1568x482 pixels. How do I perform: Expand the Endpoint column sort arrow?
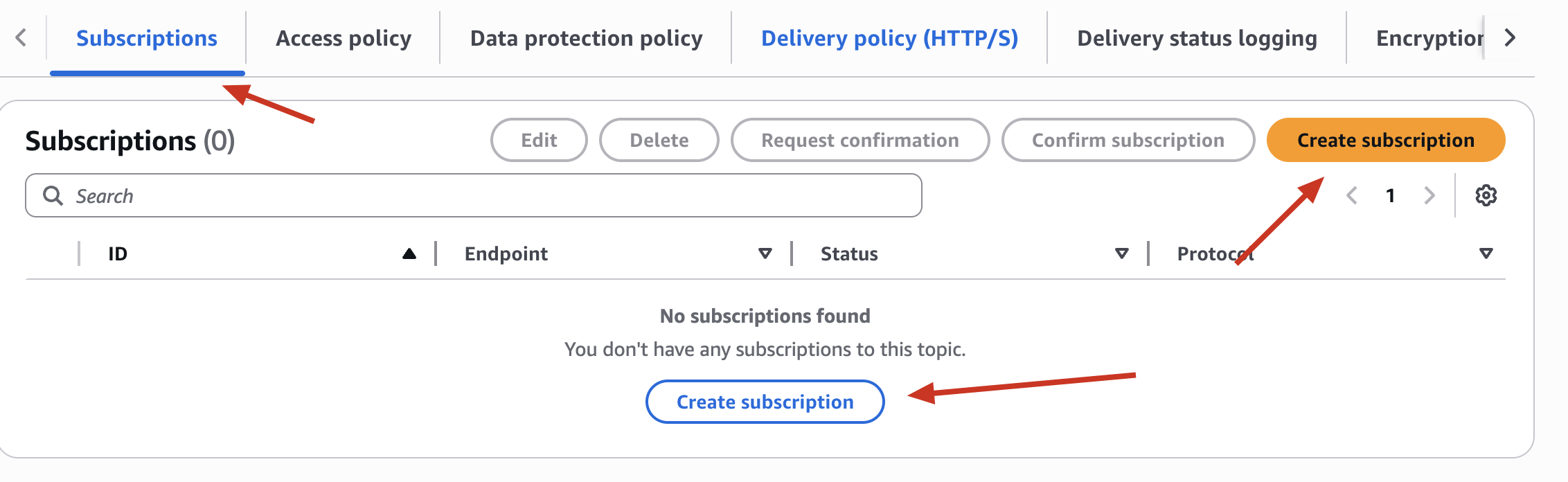click(x=765, y=254)
